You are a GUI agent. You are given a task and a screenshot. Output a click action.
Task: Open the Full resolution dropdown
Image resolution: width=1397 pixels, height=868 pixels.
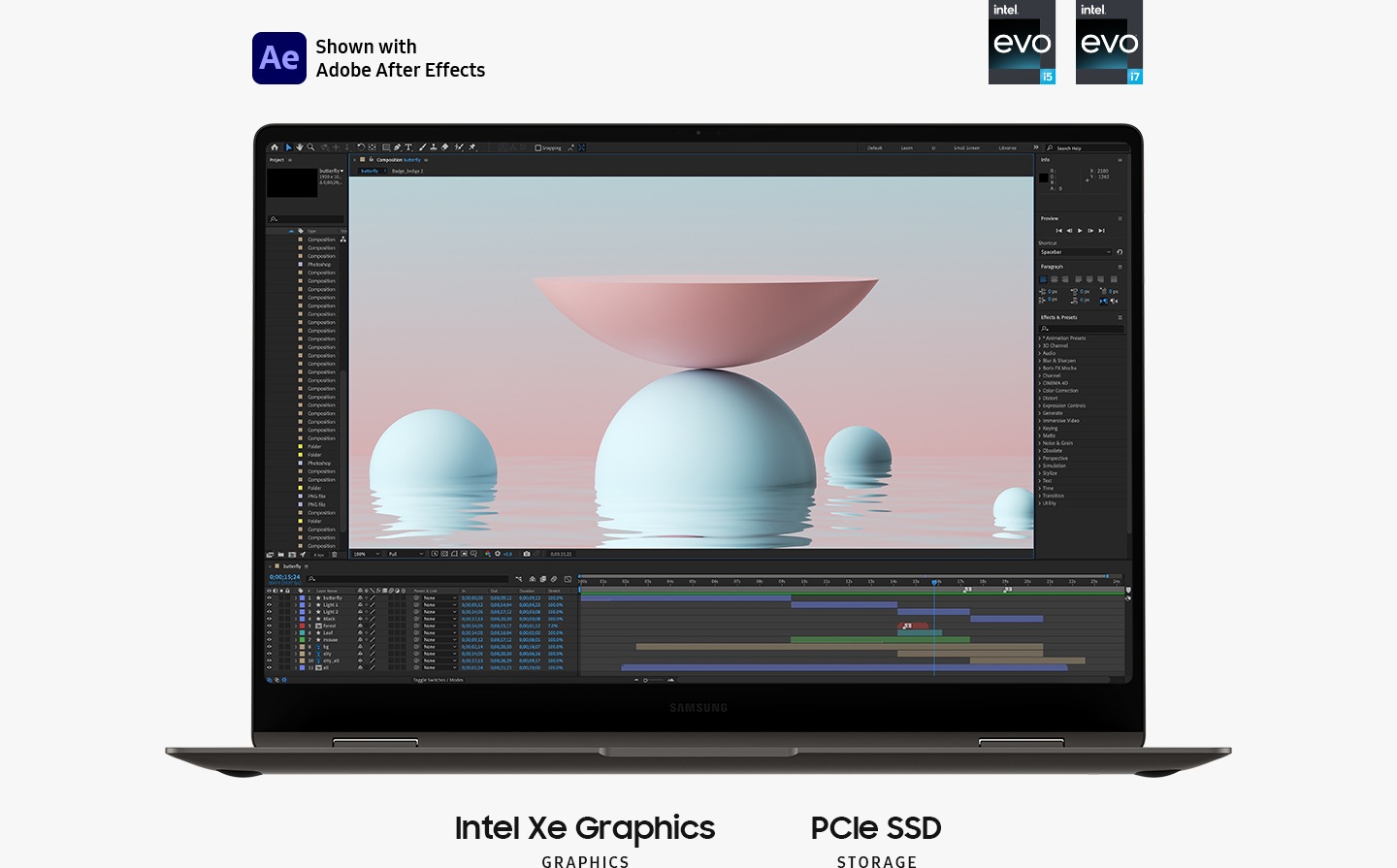406,554
